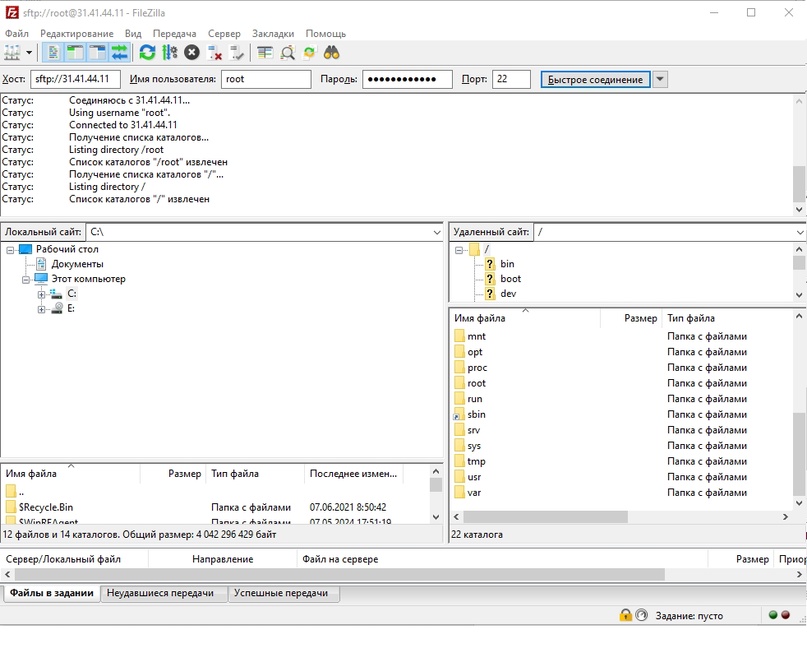Click the refresh file lists icon
The width and height of the screenshot is (807, 662).
click(x=147, y=52)
